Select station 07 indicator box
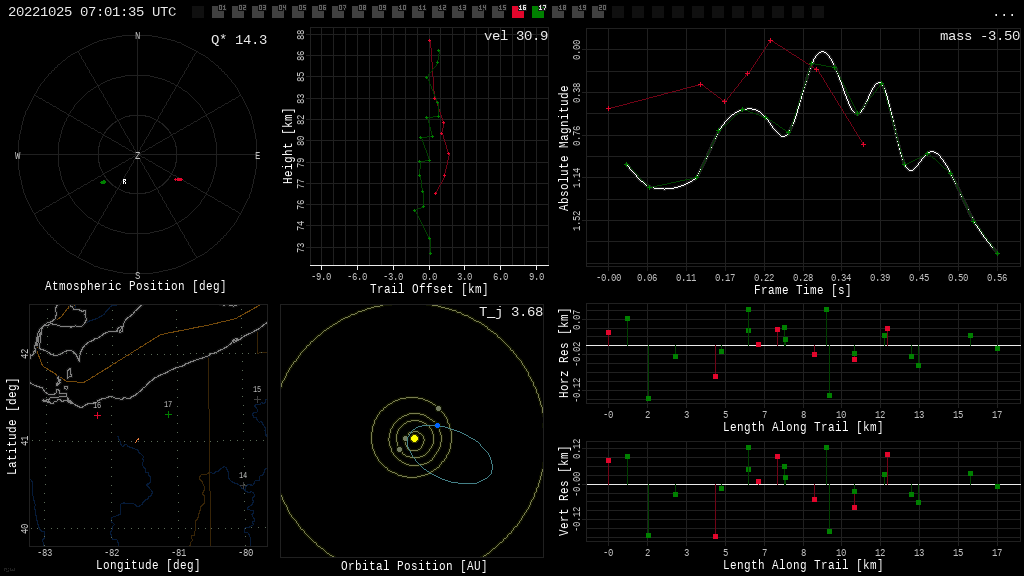This screenshot has width=1024, height=576. coord(338,12)
